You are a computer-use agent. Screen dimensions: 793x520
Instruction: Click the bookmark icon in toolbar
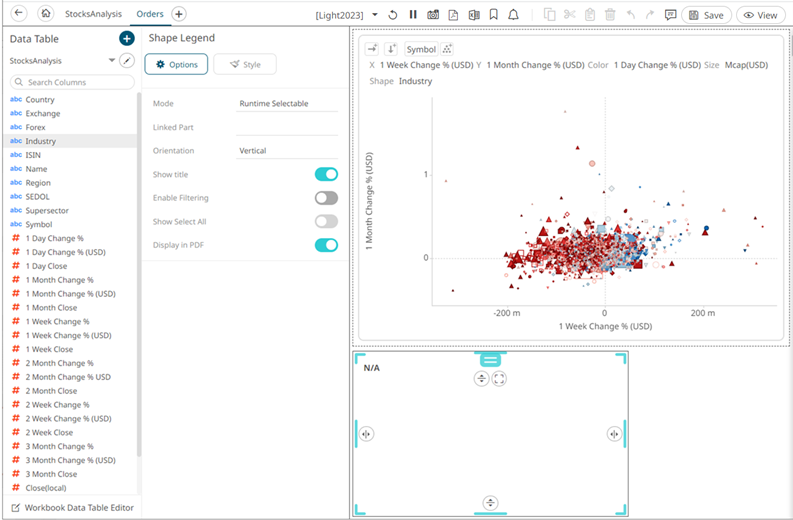493,15
